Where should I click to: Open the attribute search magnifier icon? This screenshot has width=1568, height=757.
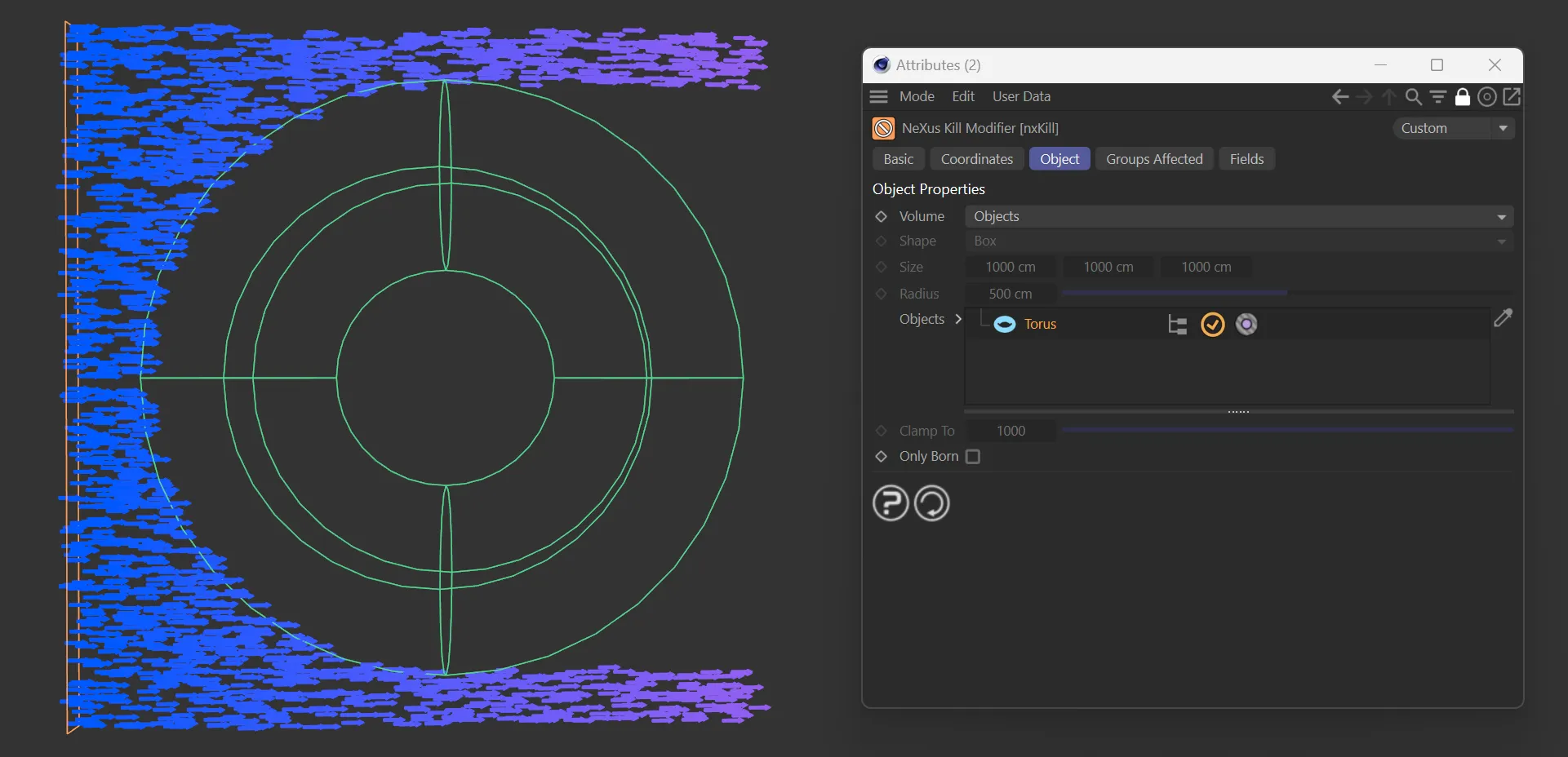pyautogui.click(x=1413, y=97)
